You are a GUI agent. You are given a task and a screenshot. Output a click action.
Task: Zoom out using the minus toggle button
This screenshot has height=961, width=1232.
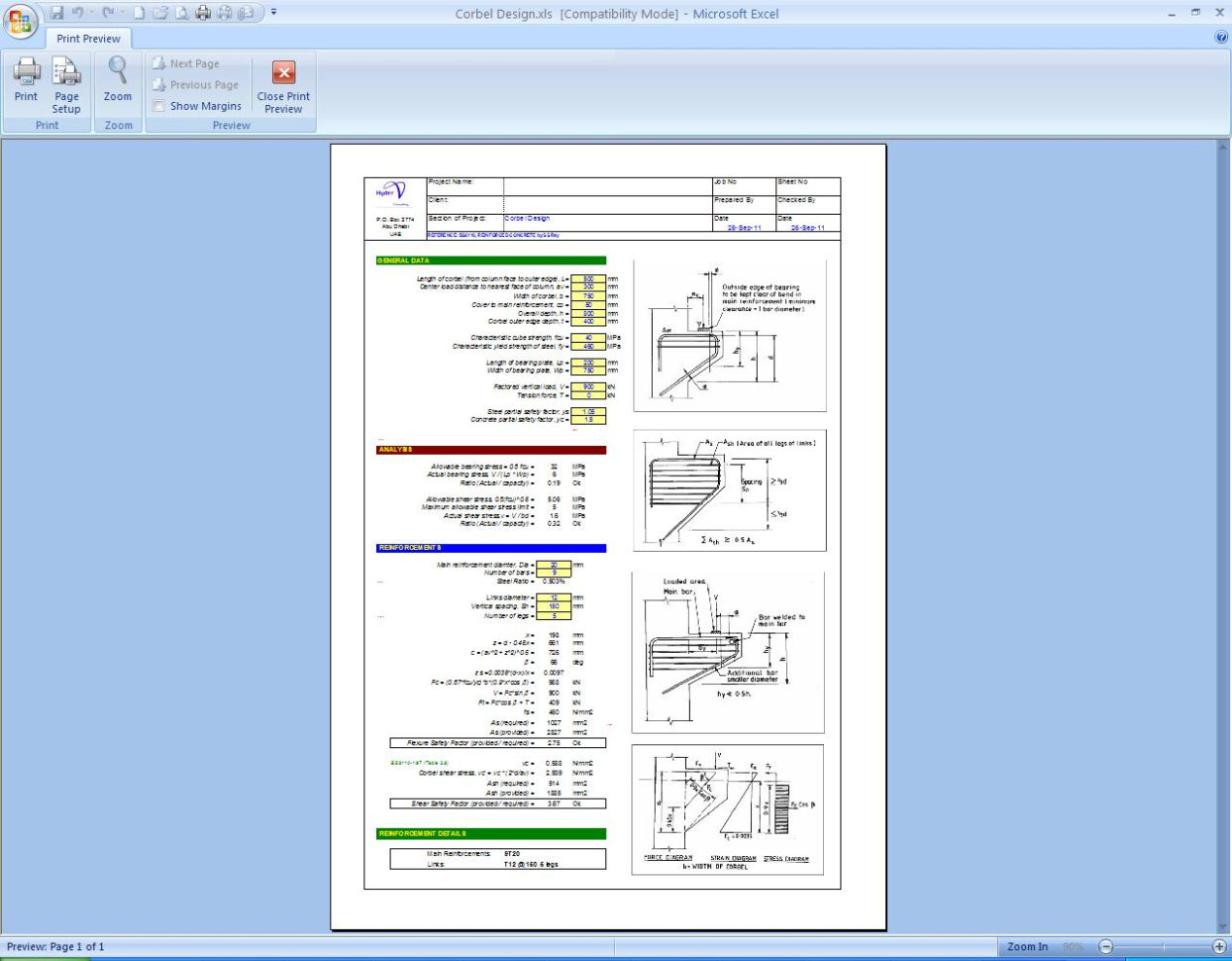[x=1106, y=946]
